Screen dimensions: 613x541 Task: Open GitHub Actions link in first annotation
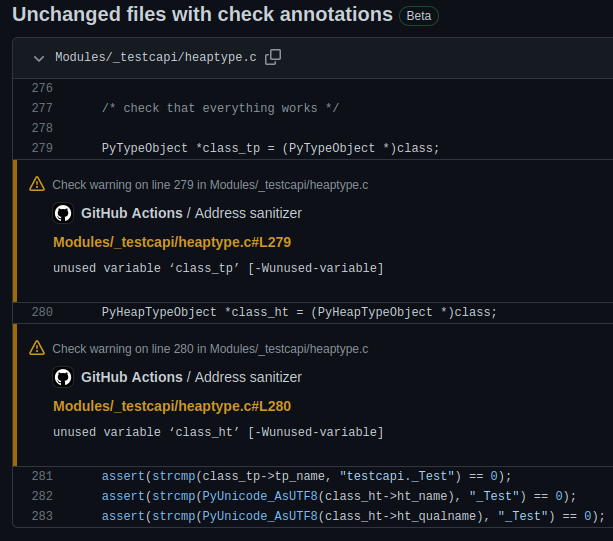[132, 213]
